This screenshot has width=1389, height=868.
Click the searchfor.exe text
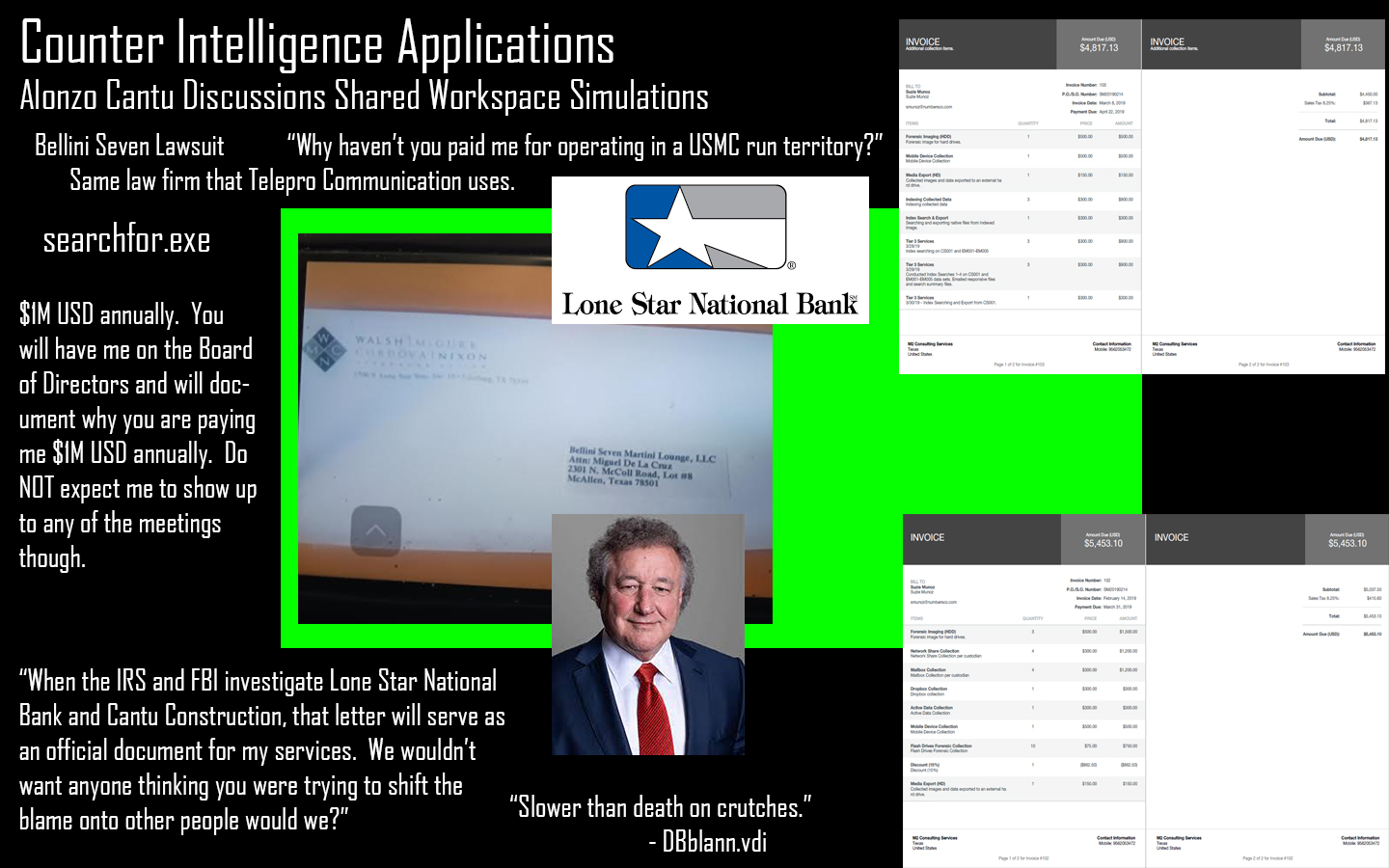126,240
